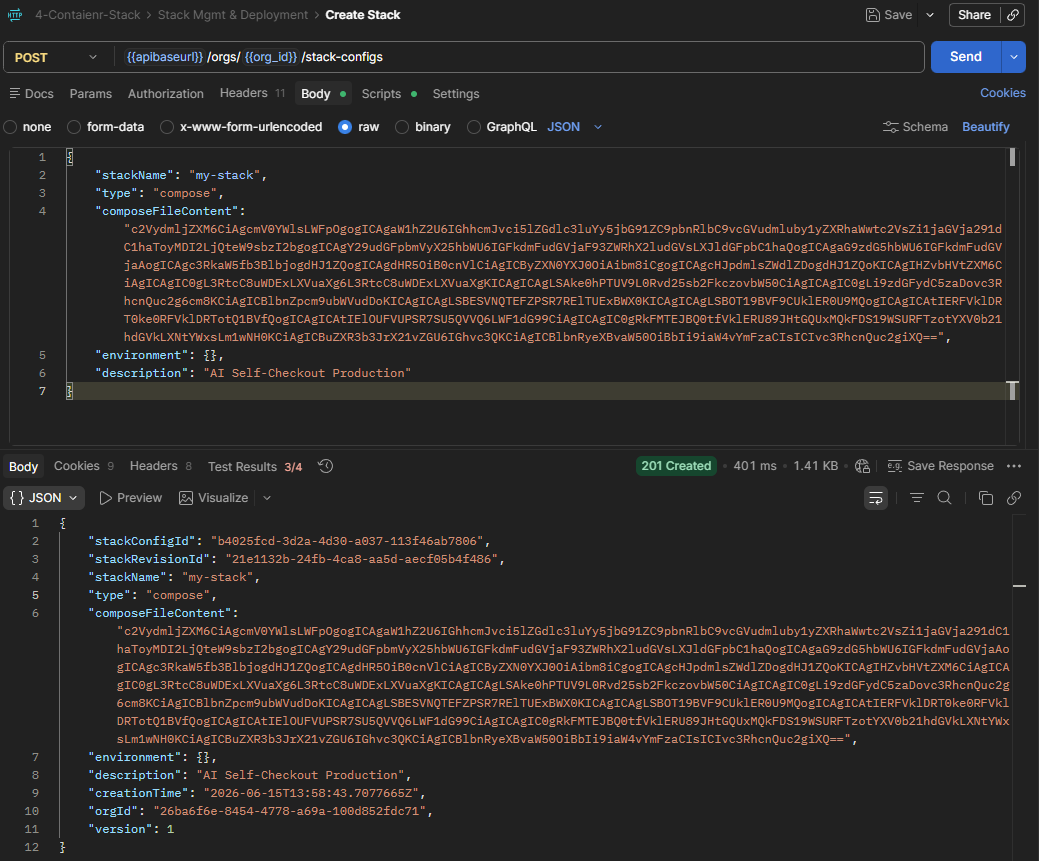Image resolution: width=1039 pixels, height=861 pixels.
Task: Click the Schema icon
Action: pyautogui.click(x=891, y=127)
